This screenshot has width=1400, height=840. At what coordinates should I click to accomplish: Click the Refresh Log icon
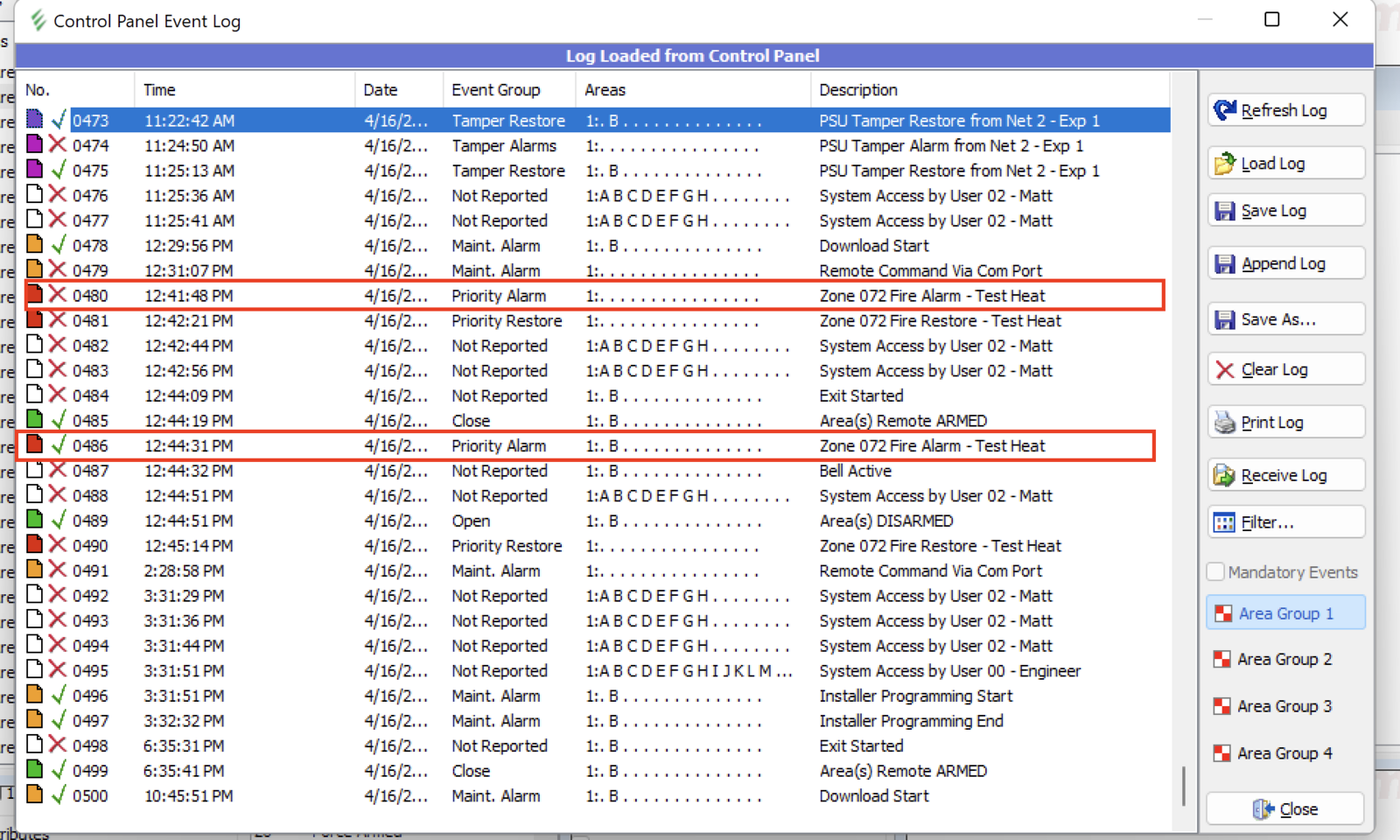point(1225,110)
